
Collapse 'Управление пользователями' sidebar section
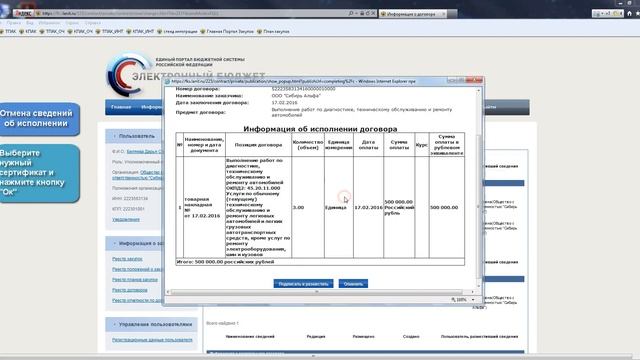point(115,324)
